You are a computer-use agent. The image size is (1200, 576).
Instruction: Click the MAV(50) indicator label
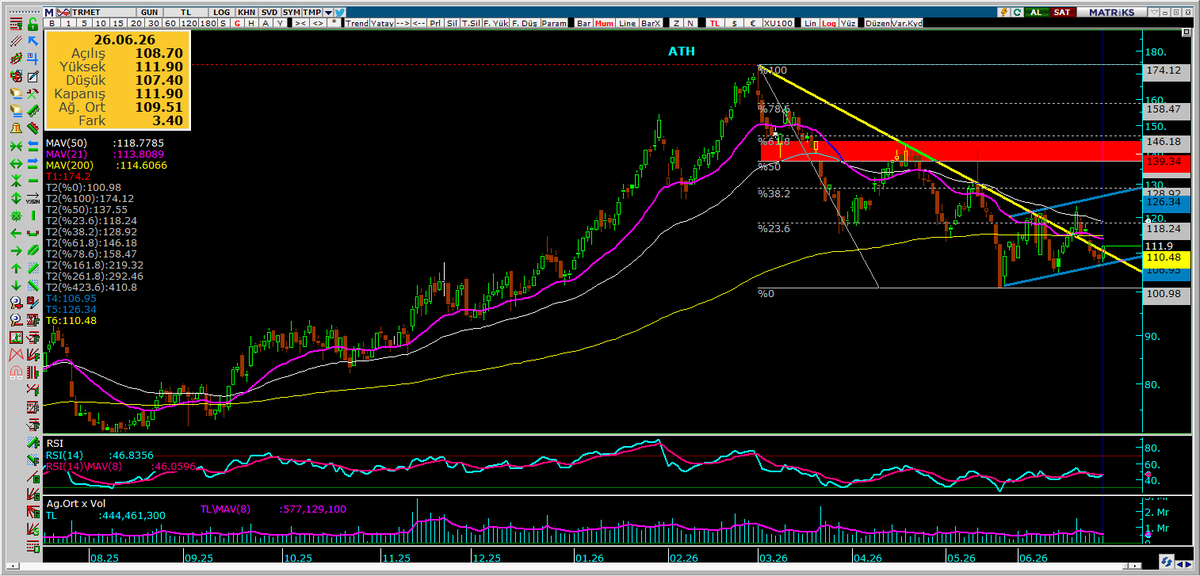click(x=67, y=143)
